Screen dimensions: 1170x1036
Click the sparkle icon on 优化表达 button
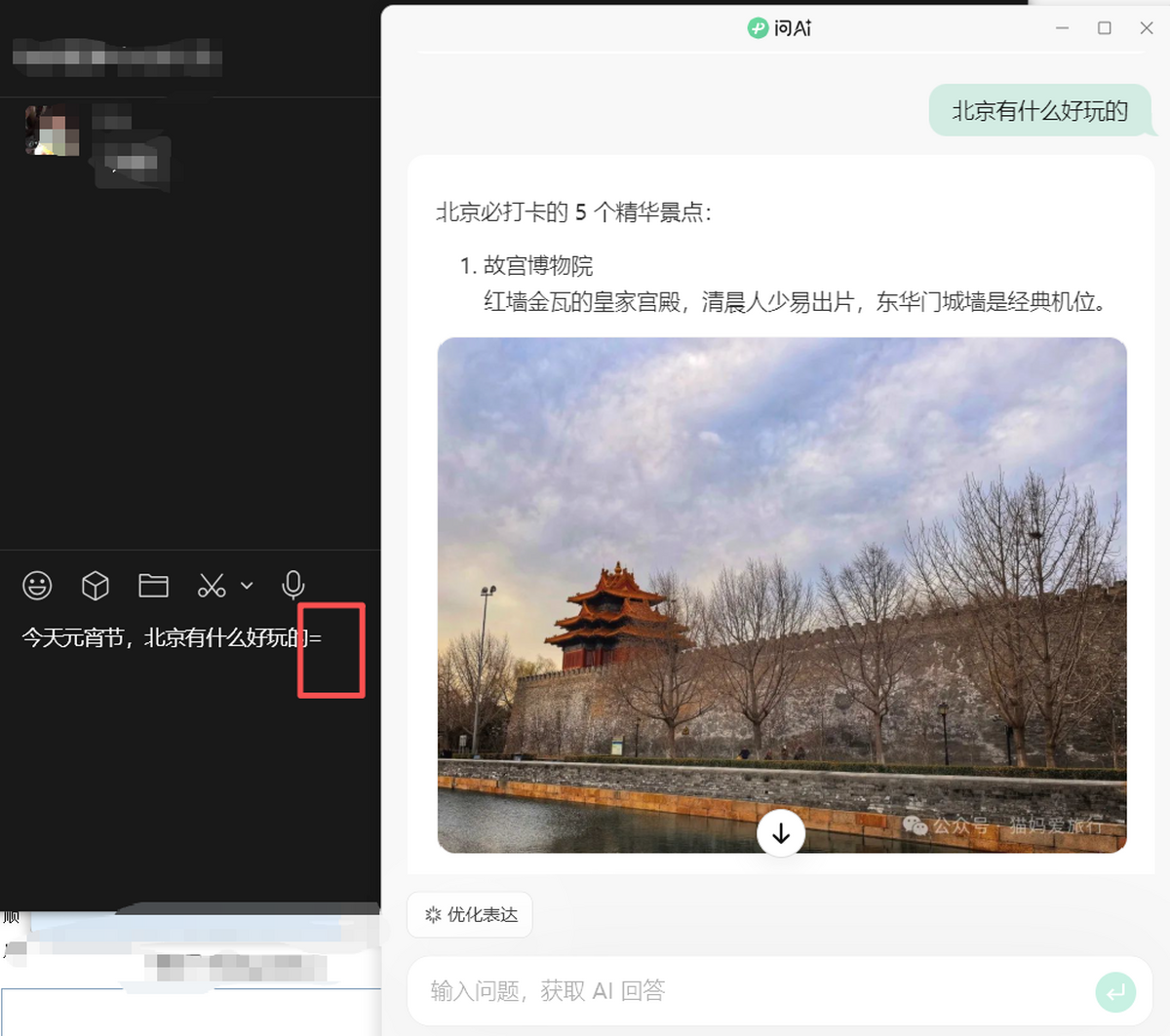[433, 914]
